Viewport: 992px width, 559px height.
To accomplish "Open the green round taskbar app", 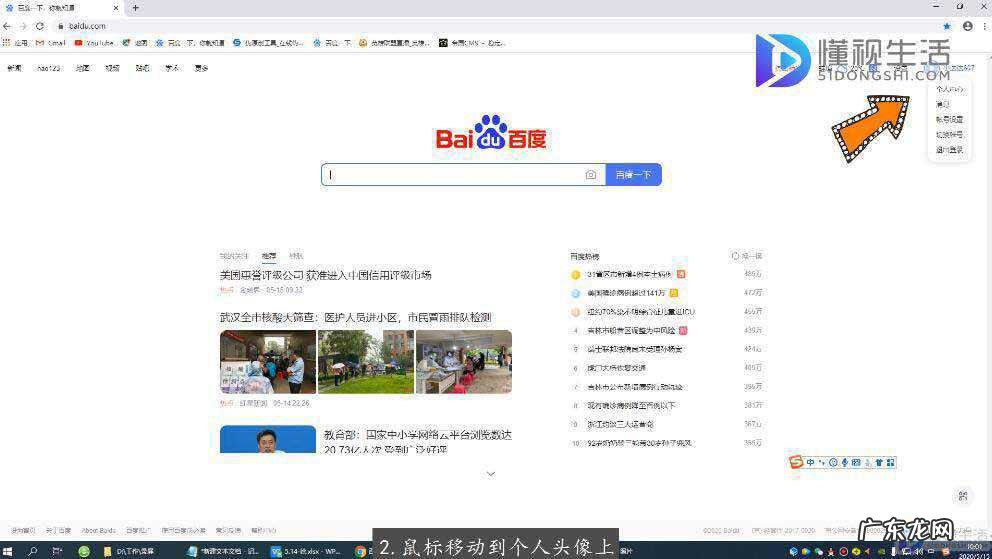I will coord(84,551).
